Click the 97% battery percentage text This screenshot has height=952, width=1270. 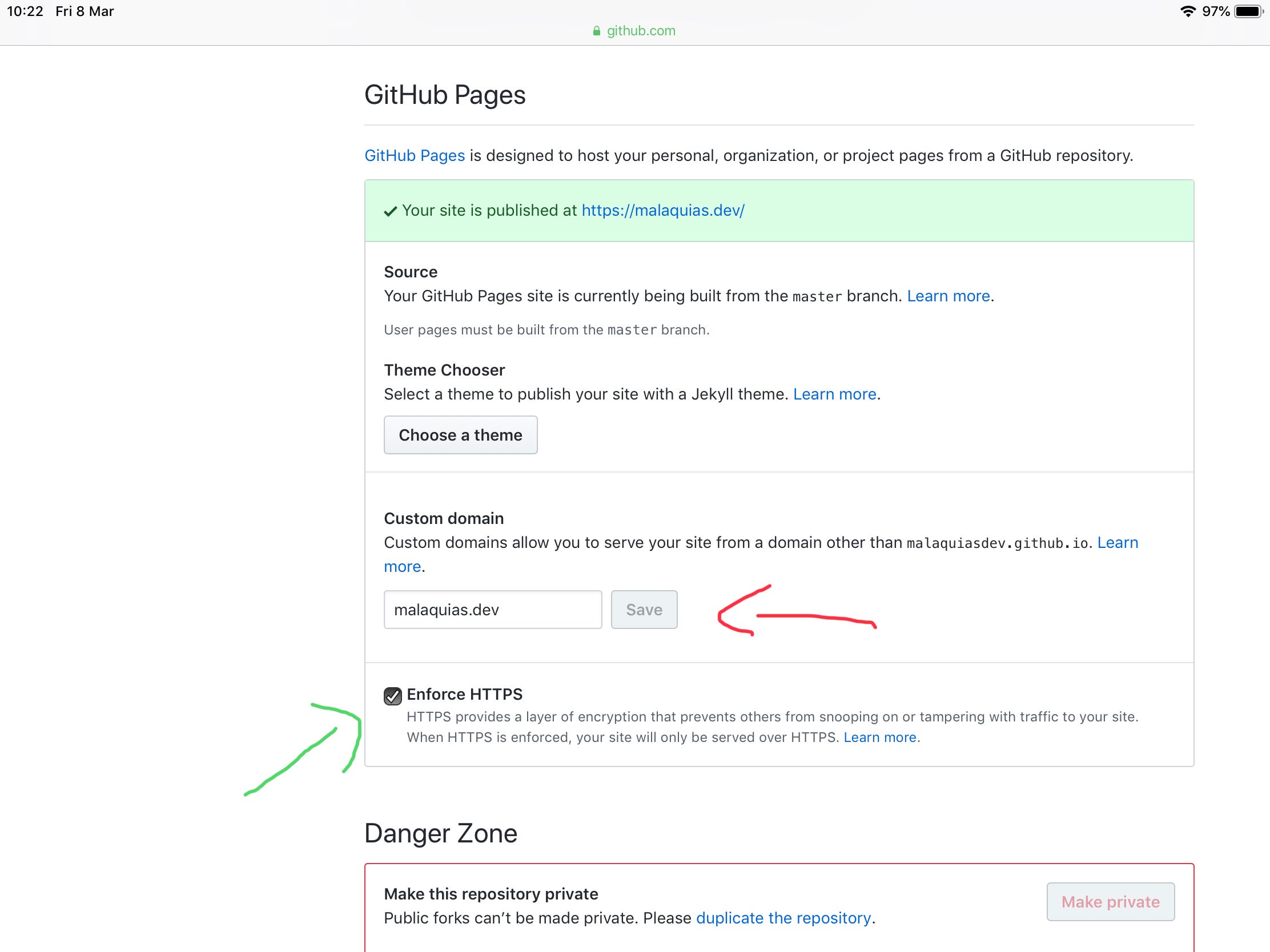(x=1215, y=11)
